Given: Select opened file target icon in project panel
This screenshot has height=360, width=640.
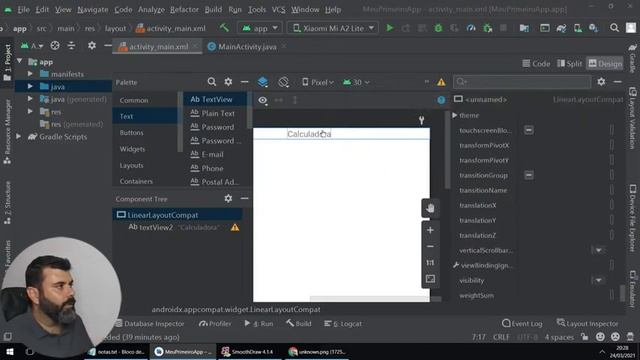Looking at the screenshot, I should click(55, 46).
